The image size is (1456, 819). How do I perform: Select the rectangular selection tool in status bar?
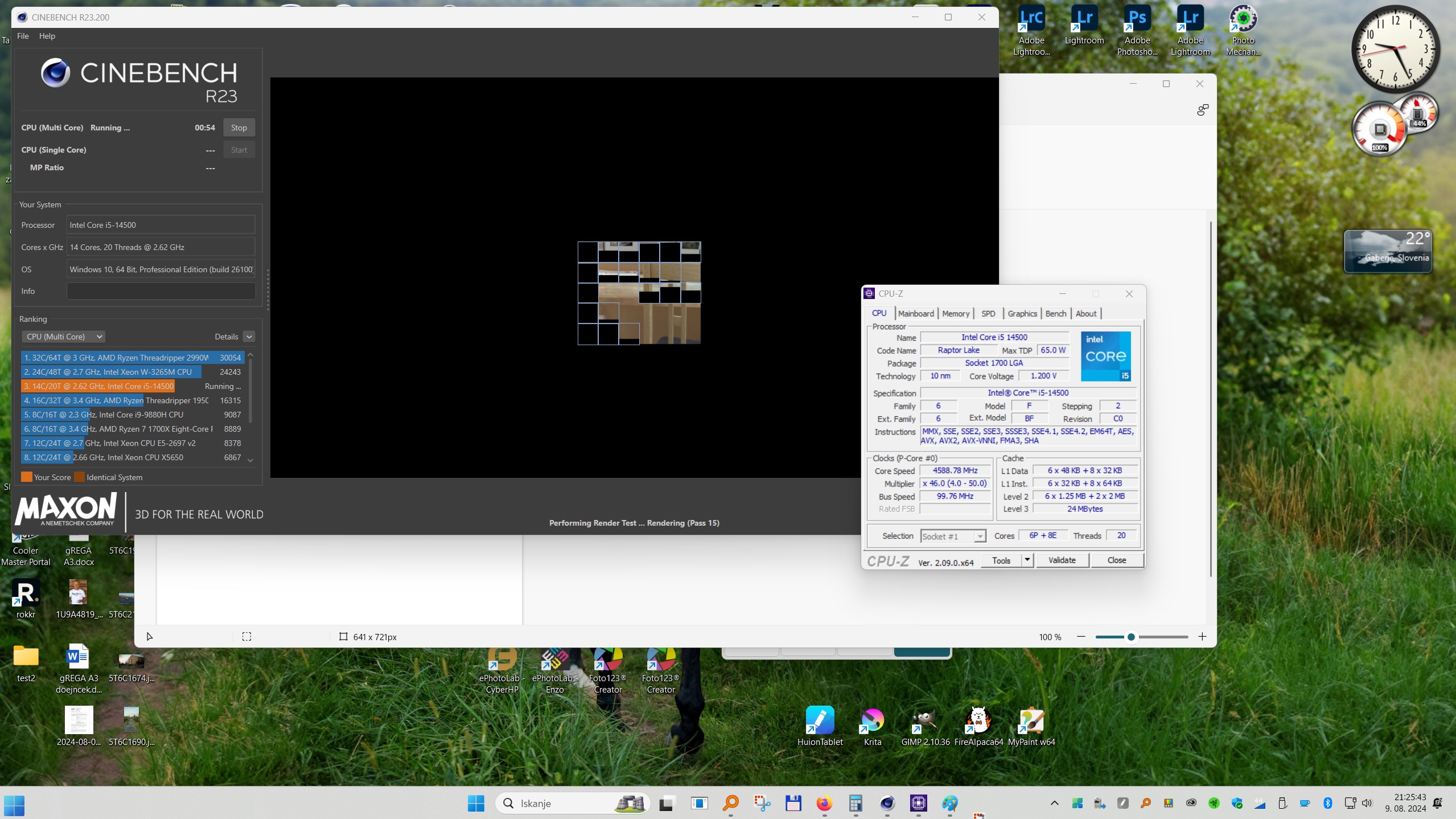coord(246,637)
